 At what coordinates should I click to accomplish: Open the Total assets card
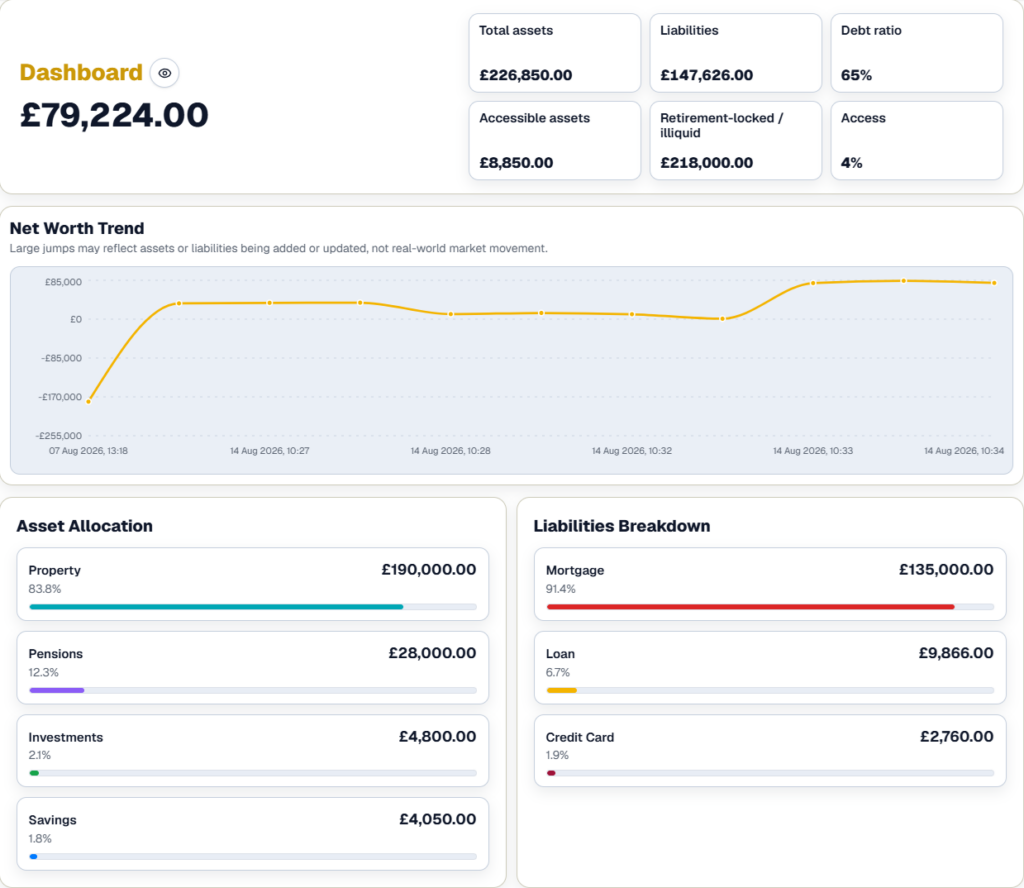(x=554, y=53)
